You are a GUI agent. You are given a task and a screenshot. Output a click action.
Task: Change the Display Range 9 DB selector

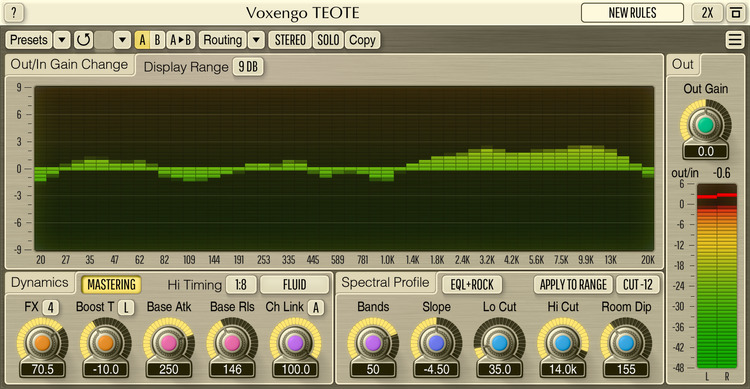tap(248, 67)
